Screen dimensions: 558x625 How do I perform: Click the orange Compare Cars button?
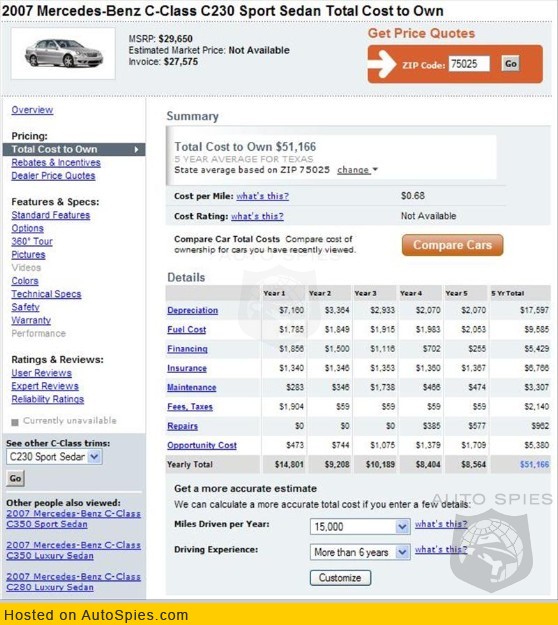452,245
